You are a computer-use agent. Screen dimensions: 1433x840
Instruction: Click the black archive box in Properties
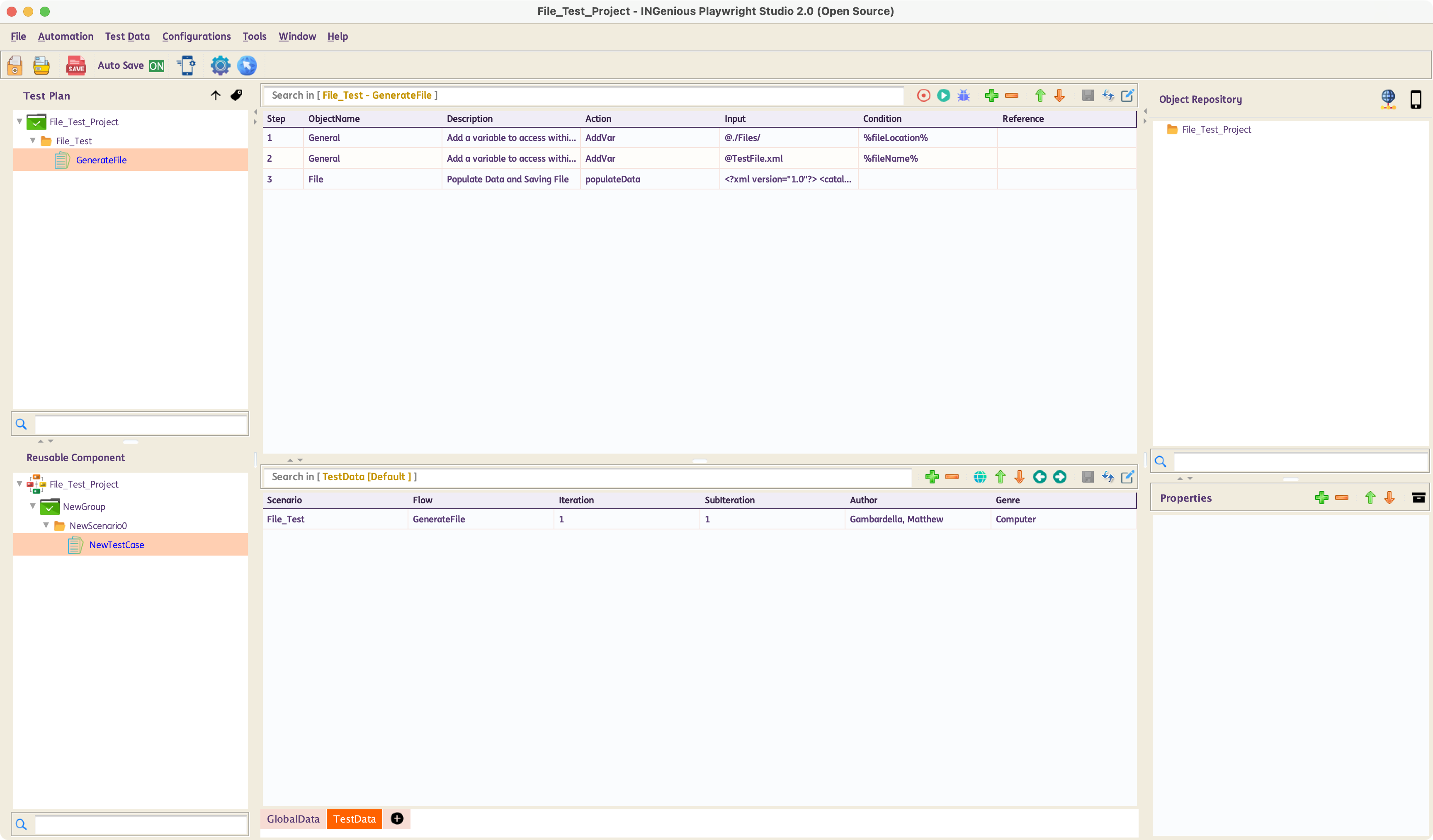click(1418, 498)
